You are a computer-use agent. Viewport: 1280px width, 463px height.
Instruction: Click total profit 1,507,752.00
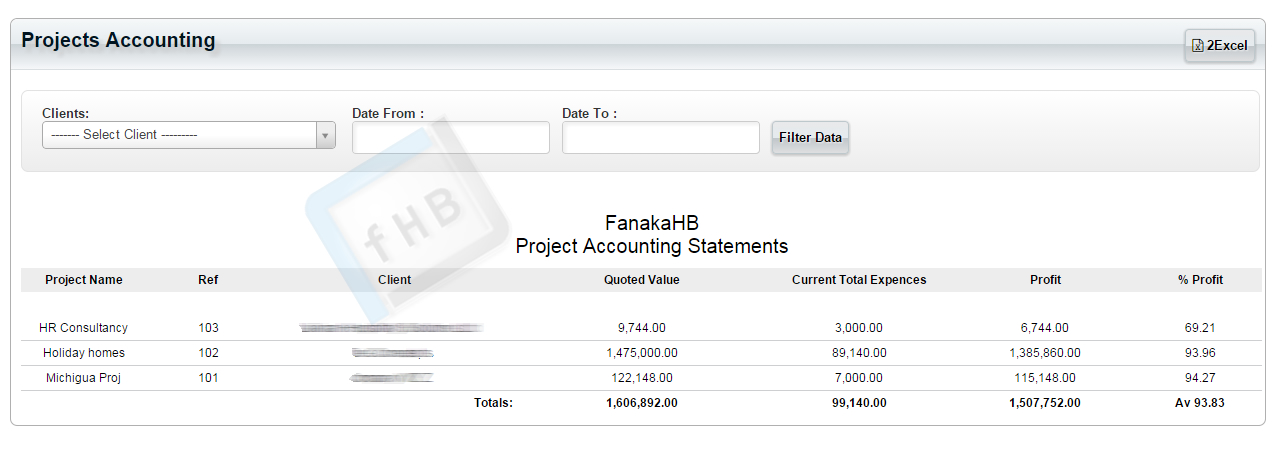coord(1046,403)
